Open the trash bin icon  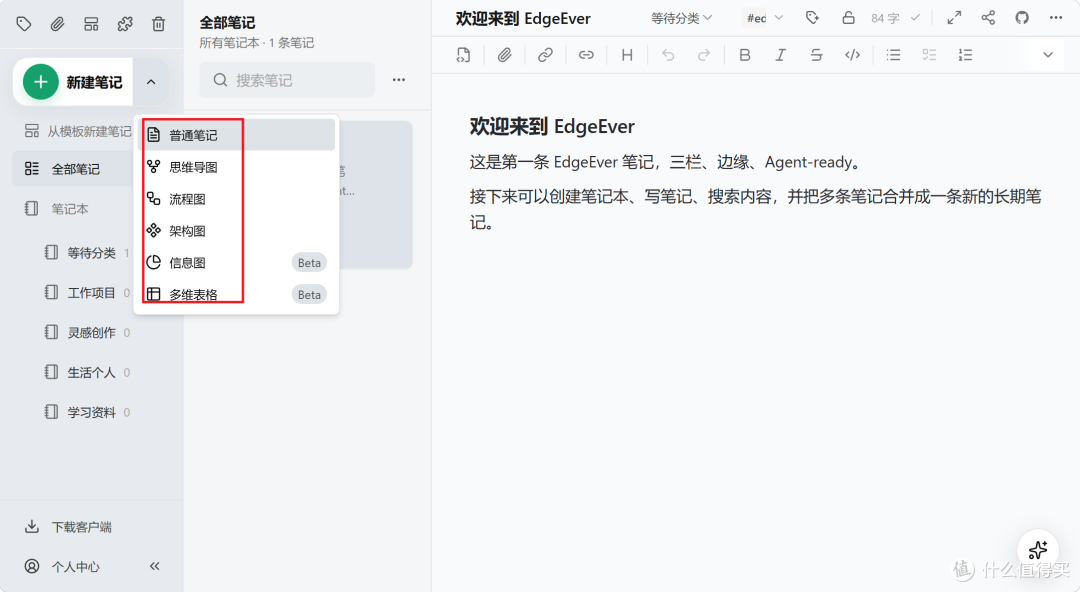point(158,24)
